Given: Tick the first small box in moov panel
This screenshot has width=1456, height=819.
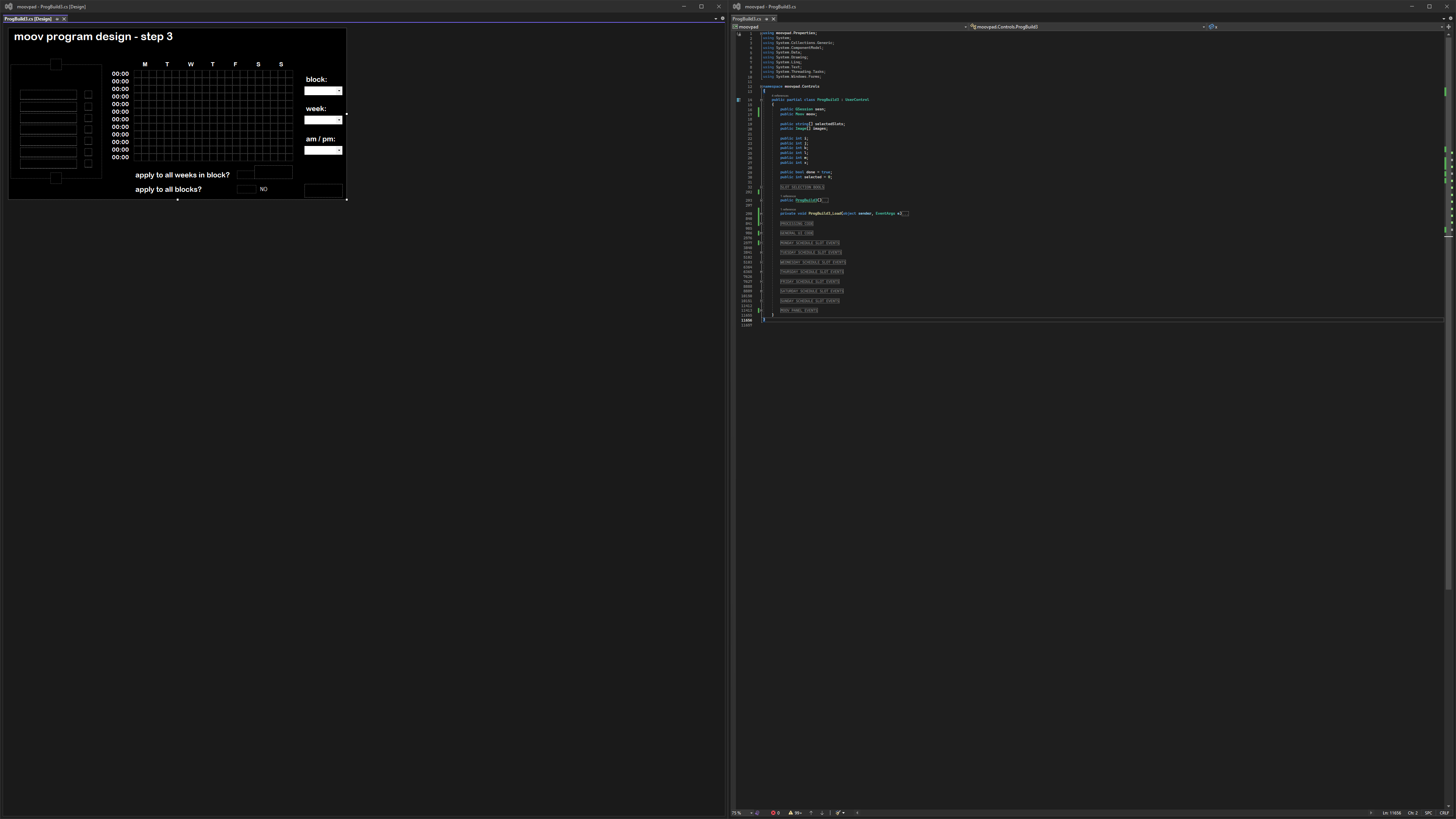Looking at the screenshot, I should (x=88, y=95).
